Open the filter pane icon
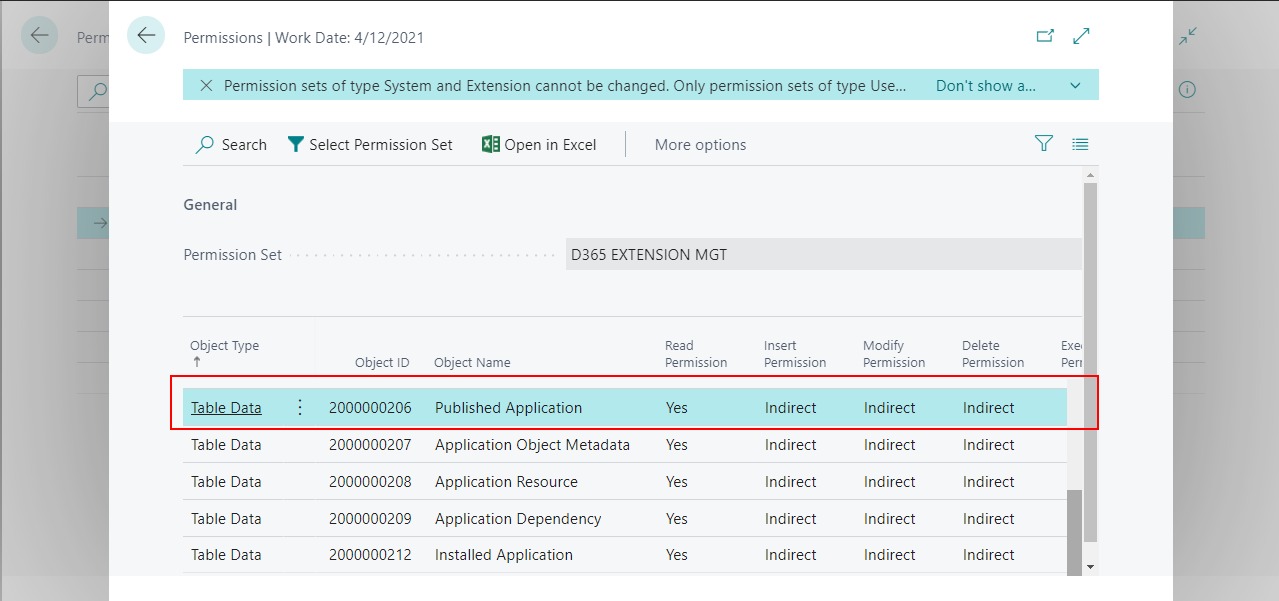This screenshot has height=601, width=1279. coord(1043,143)
